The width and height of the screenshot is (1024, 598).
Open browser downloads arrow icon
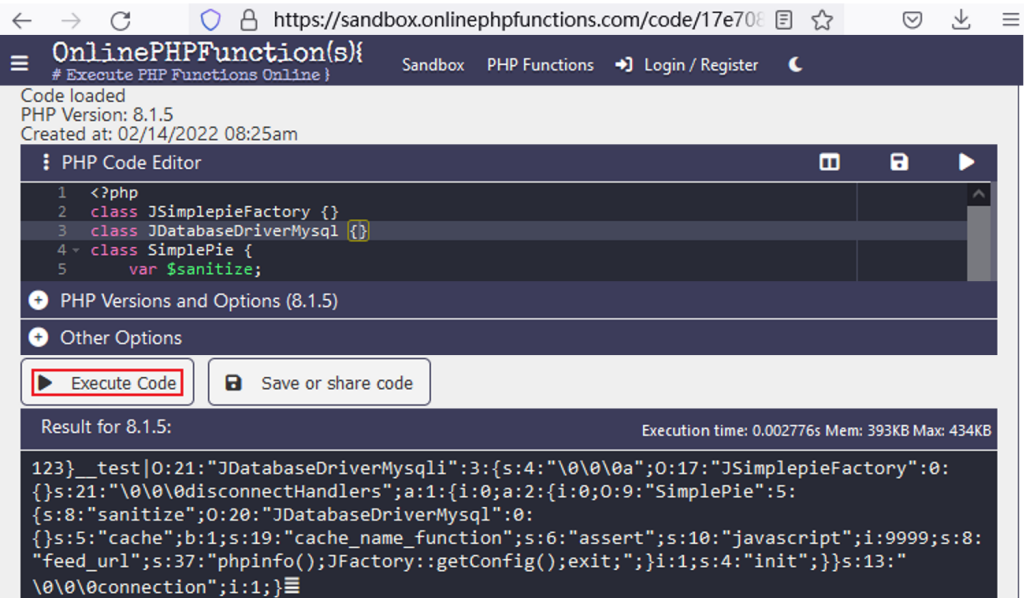[961, 20]
